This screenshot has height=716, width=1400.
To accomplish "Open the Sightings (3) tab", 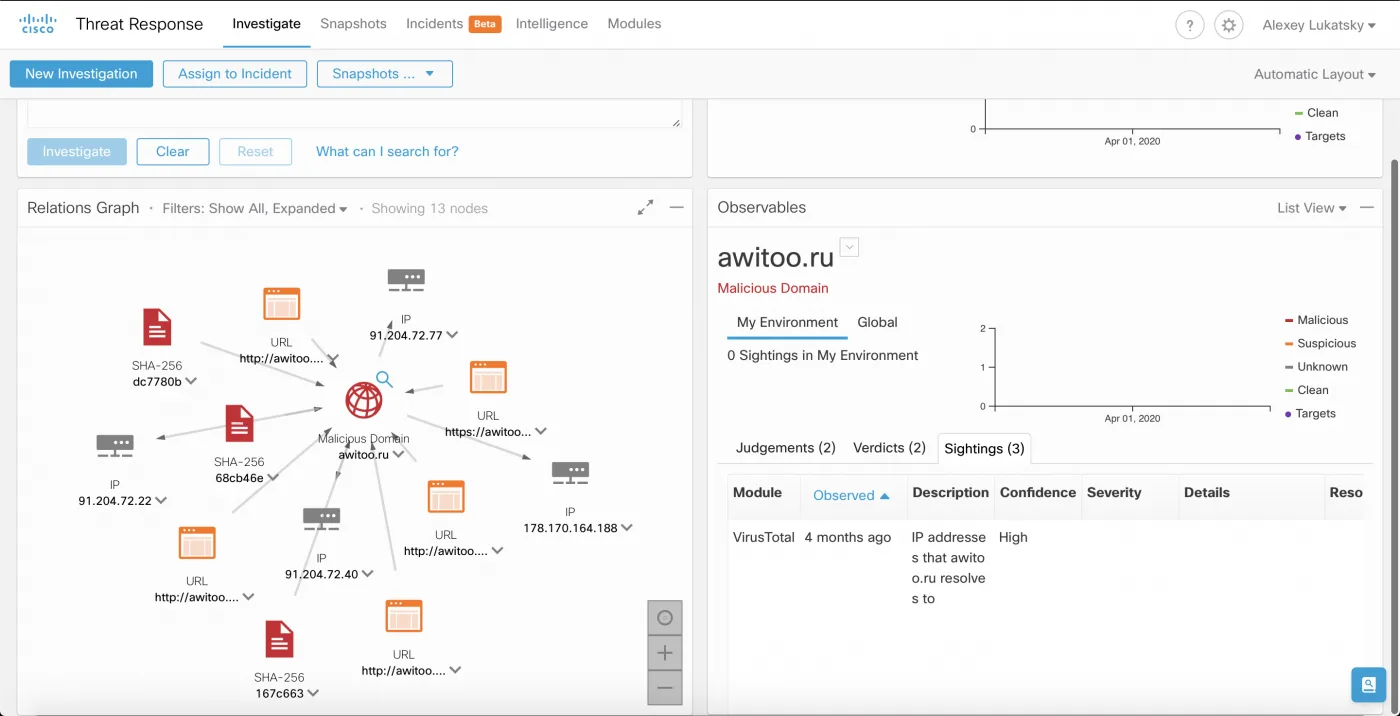I will [x=984, y=448].
